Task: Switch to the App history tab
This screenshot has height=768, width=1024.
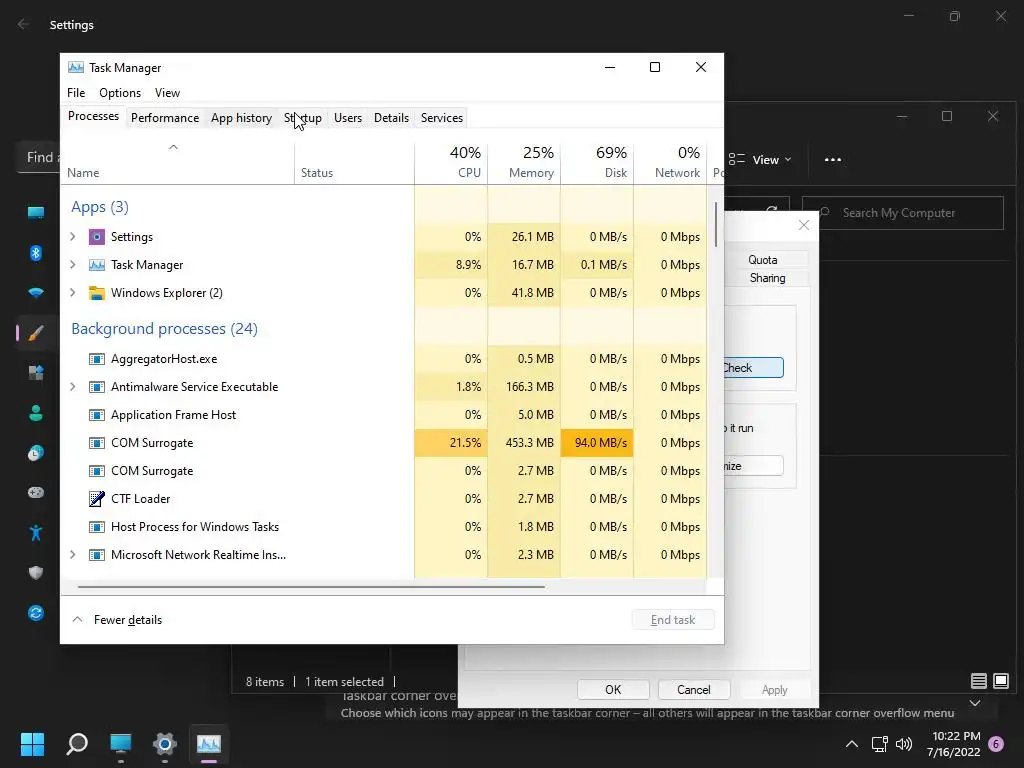Action: [241, 118]
